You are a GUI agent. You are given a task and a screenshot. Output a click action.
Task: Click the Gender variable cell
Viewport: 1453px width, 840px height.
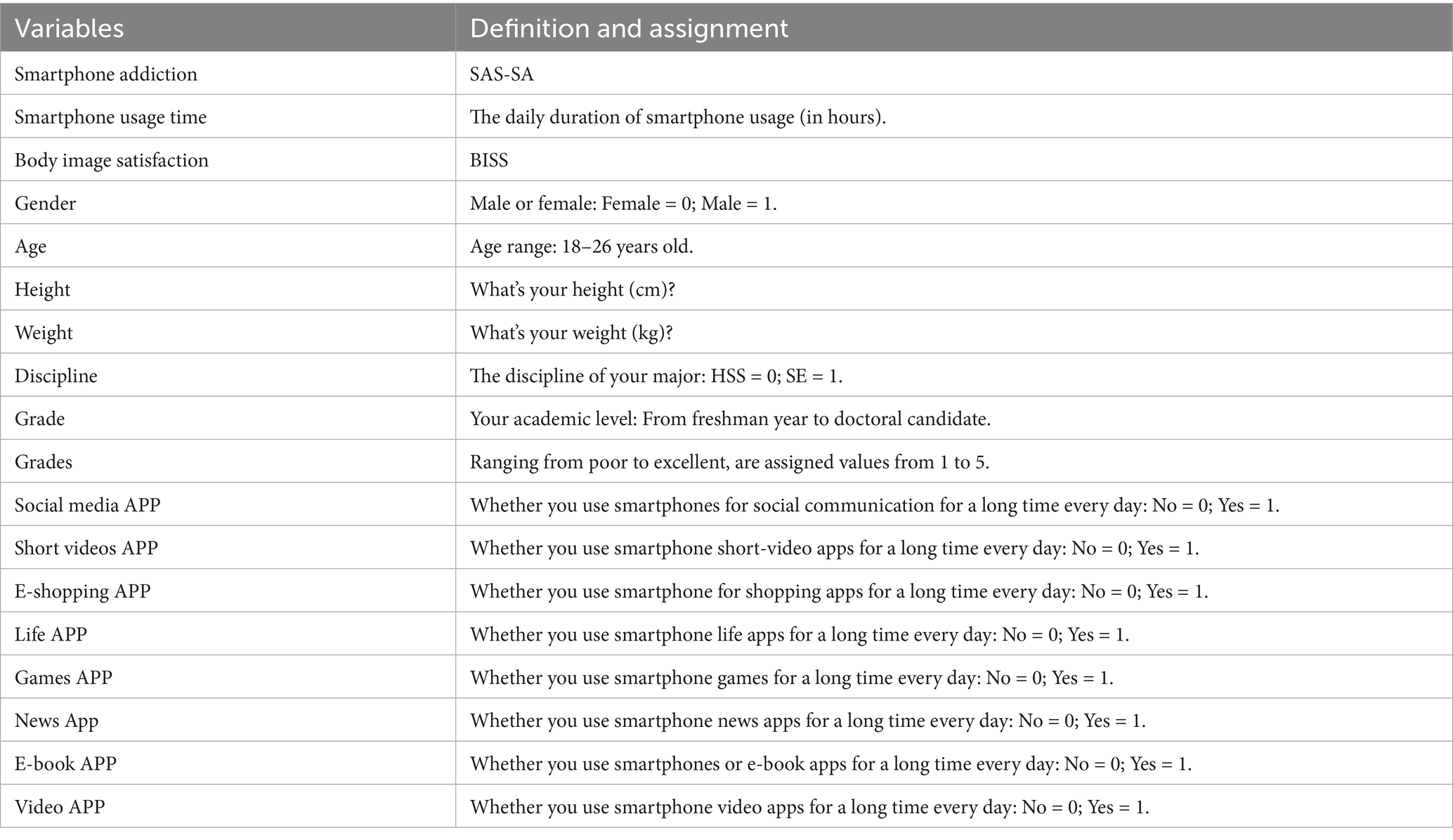point(45,203)
